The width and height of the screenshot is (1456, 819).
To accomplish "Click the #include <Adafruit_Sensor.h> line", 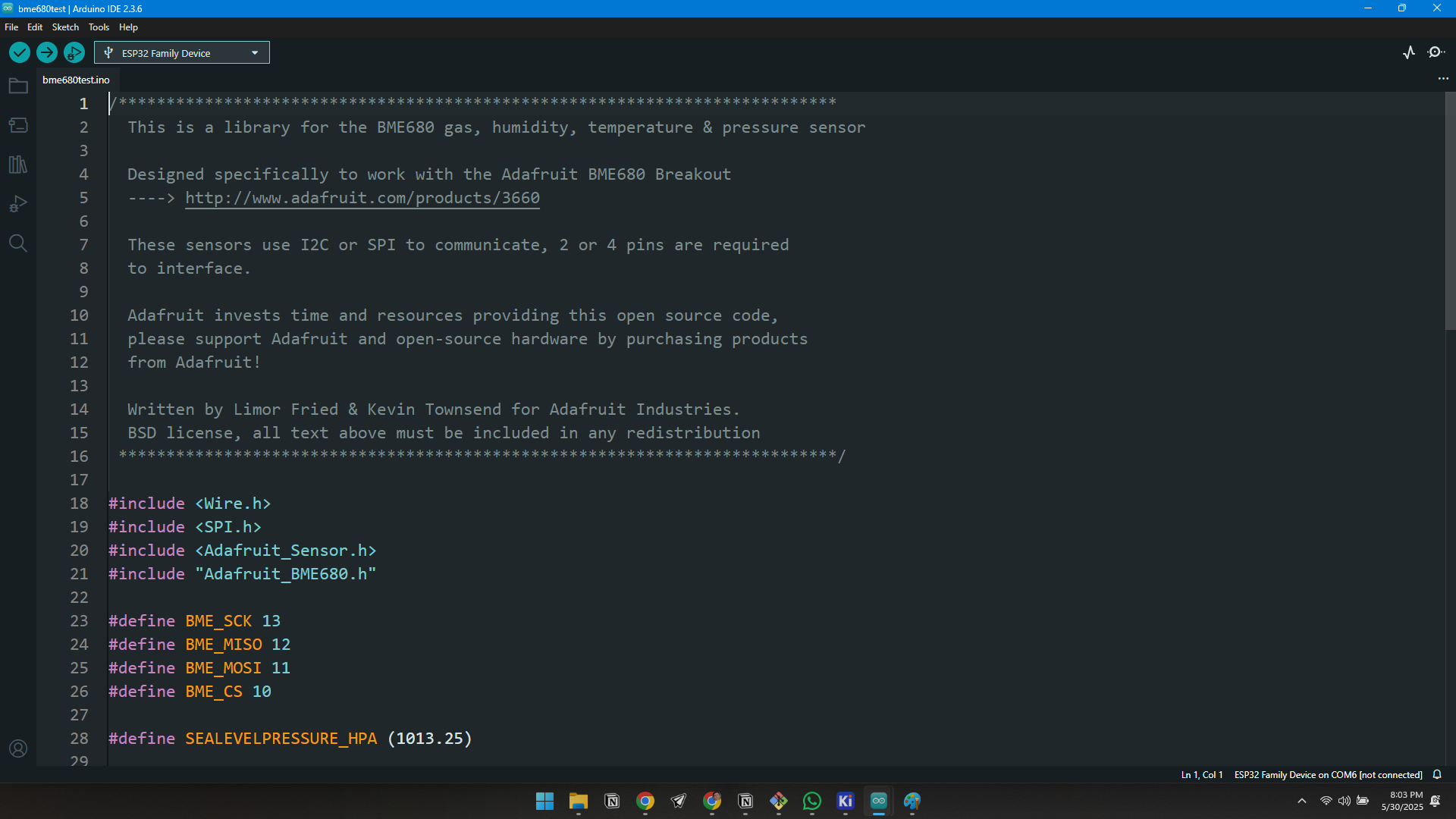I will pyautogui.click(x=243, y=551).
